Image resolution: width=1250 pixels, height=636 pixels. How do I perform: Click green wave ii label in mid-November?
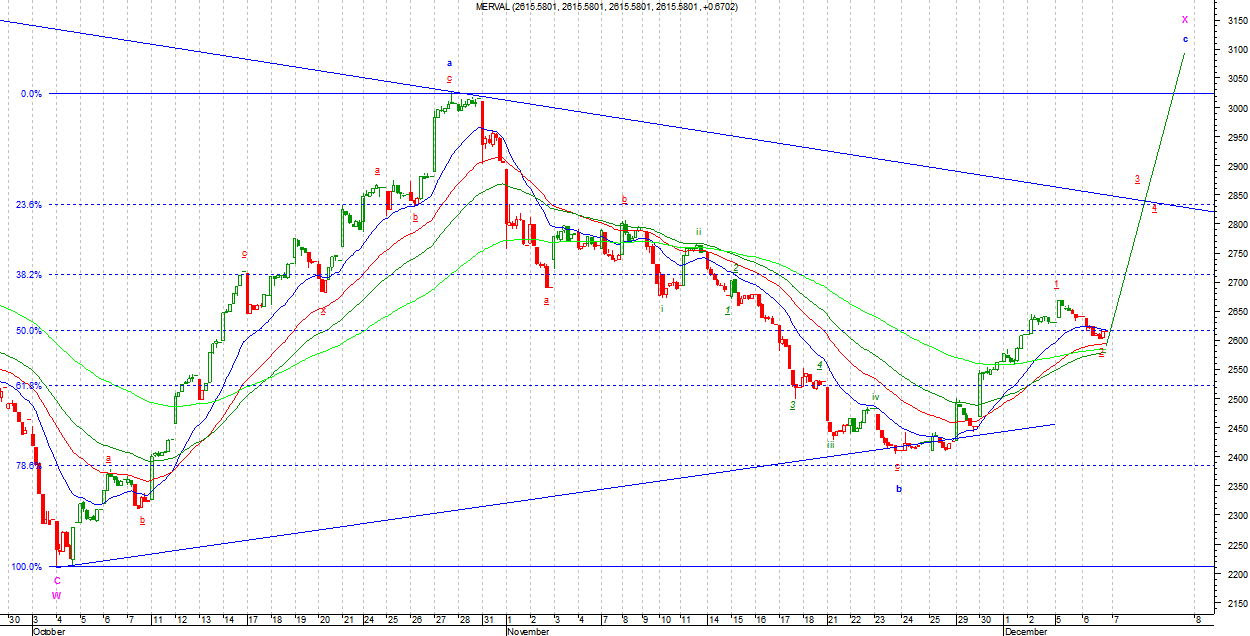click(x=698, y=230)
